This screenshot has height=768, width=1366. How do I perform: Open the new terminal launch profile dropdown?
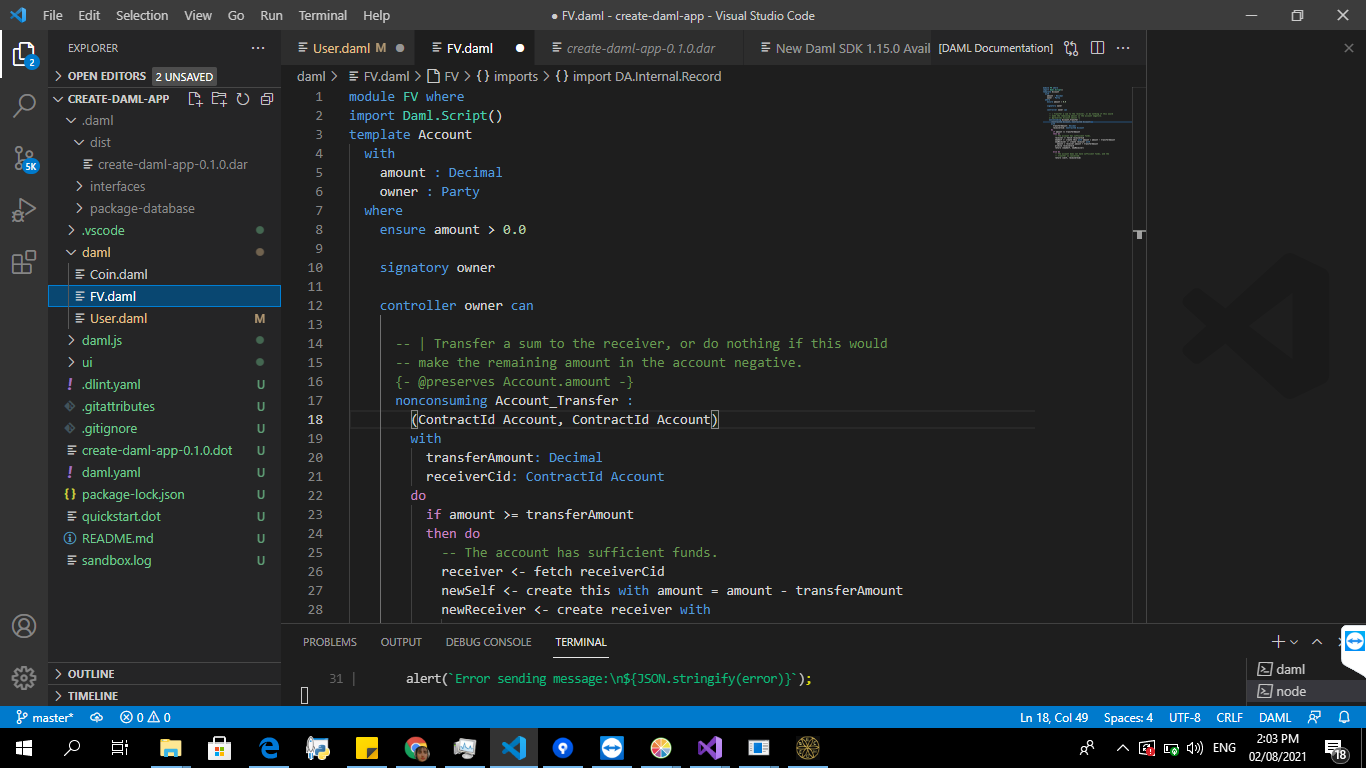(1294, 642)
